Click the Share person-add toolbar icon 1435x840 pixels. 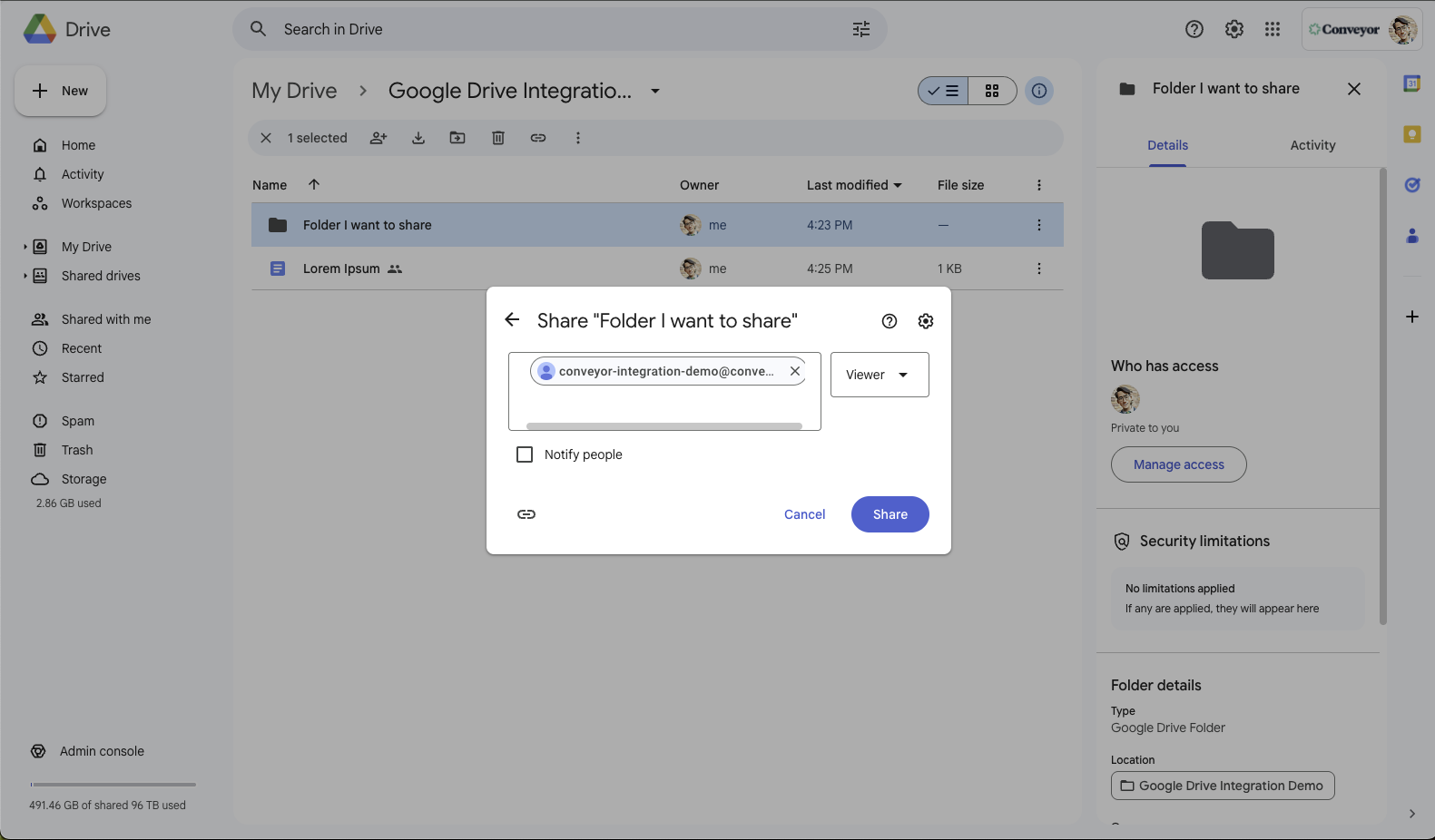(x=378, y=138)
